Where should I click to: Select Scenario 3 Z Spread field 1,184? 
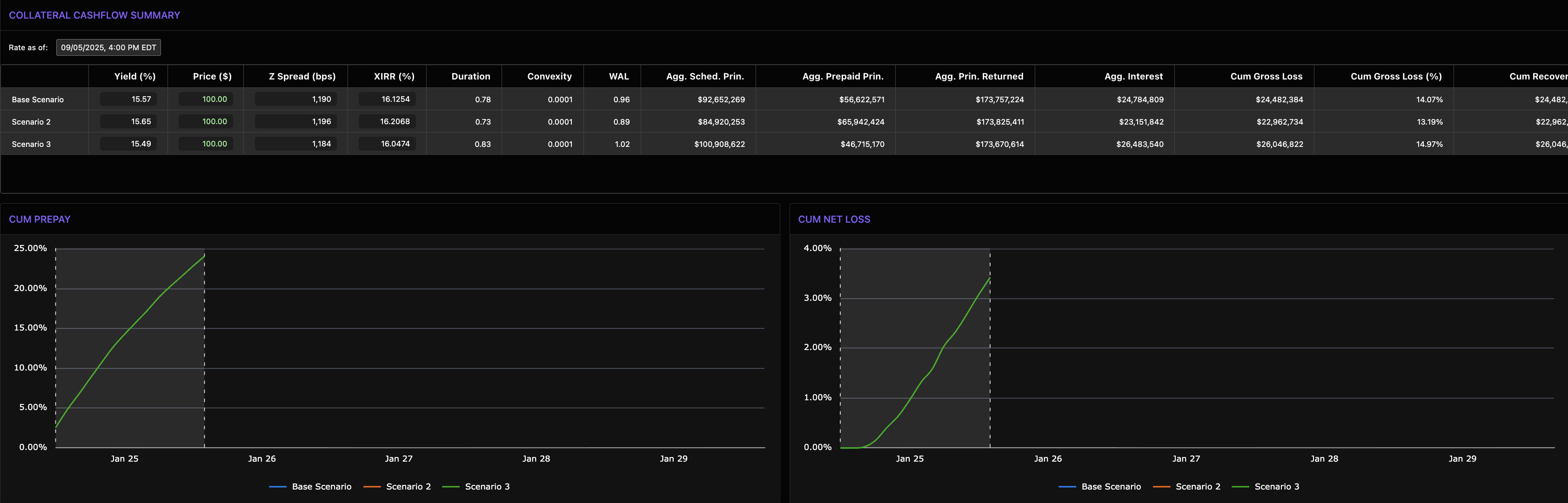point(295,144)
